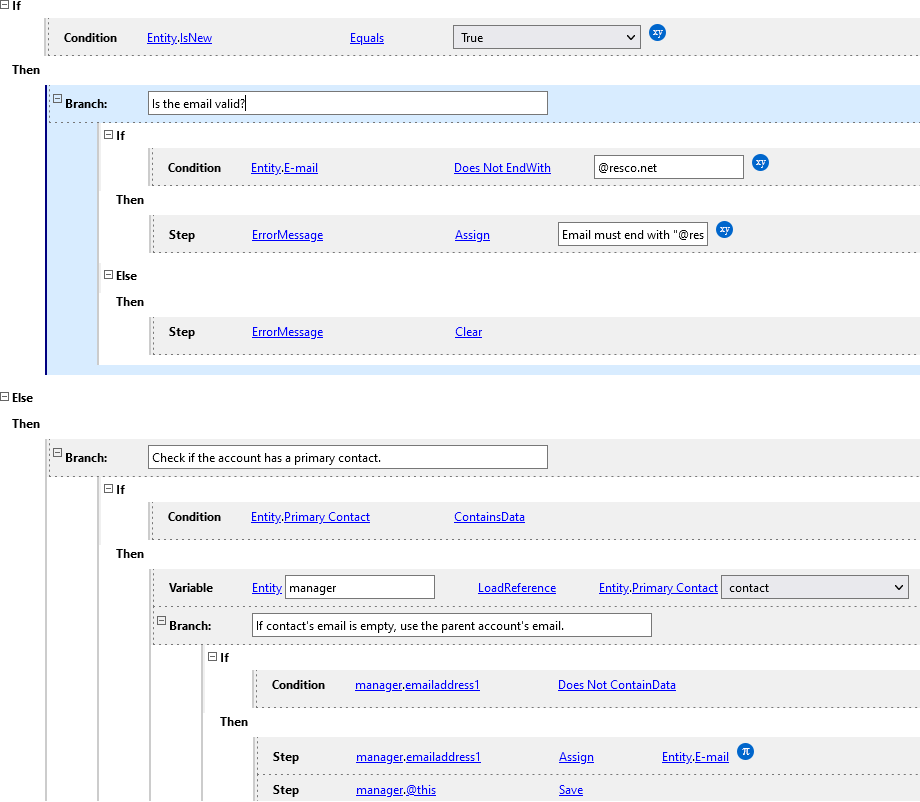
Task: Collapse the topmost If block
Action: (5, 6)
